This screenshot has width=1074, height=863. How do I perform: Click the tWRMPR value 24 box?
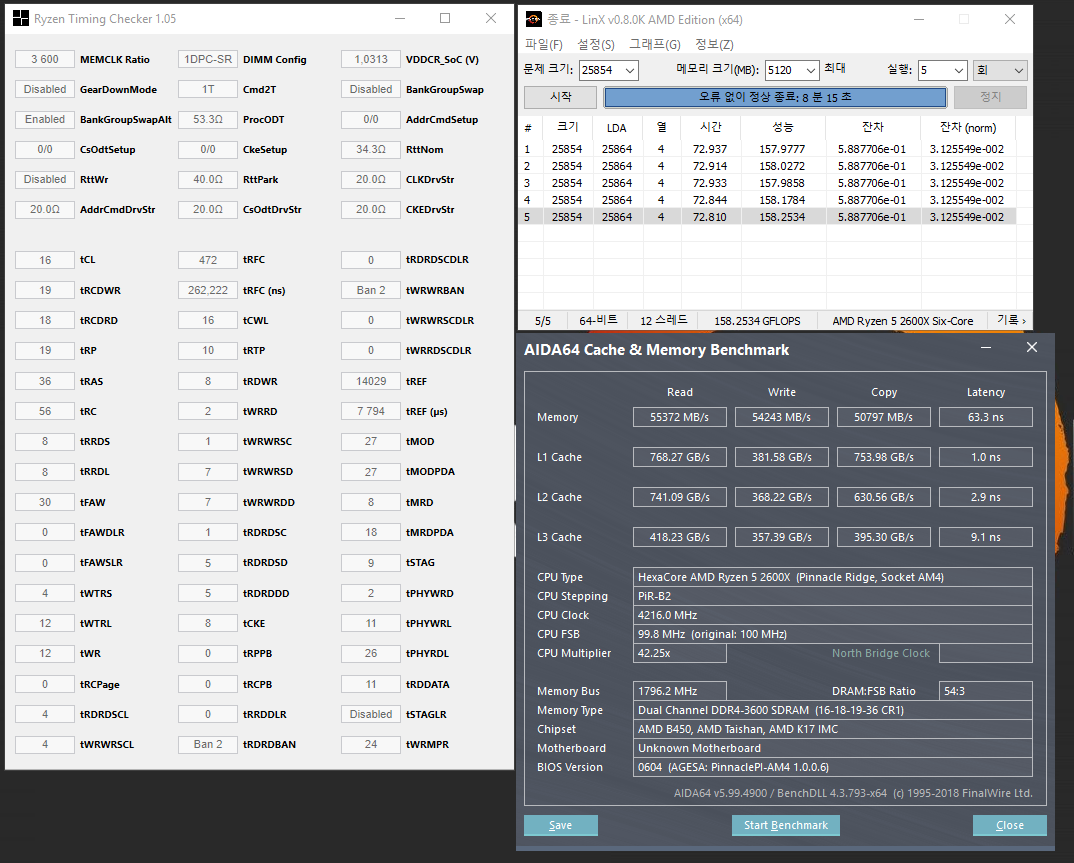pyautogui.click(x=371, y=744)
